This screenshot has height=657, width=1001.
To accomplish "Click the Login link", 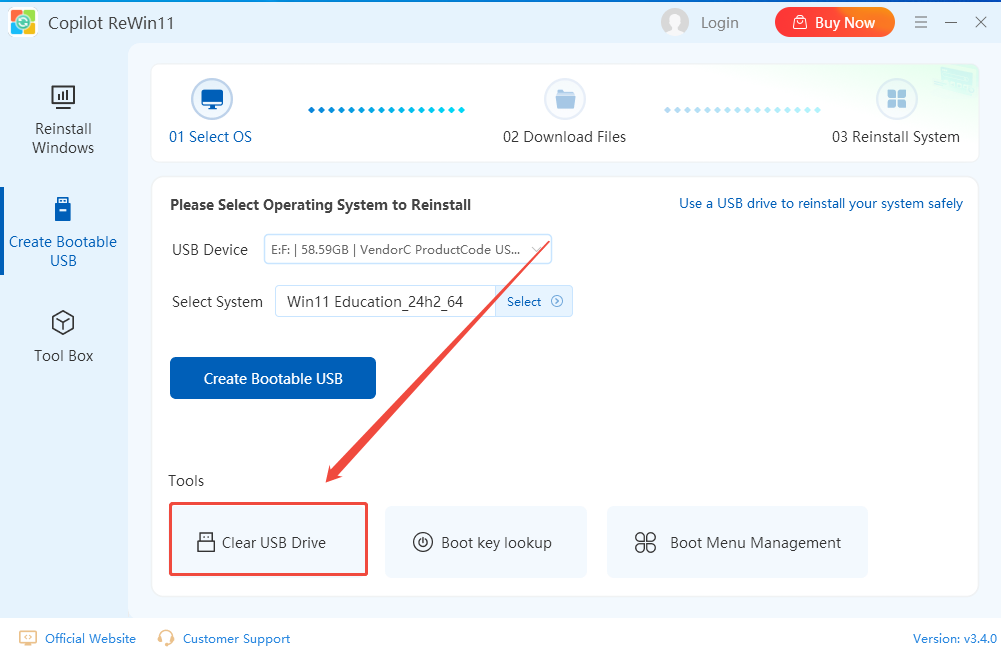I will [719, 23].
